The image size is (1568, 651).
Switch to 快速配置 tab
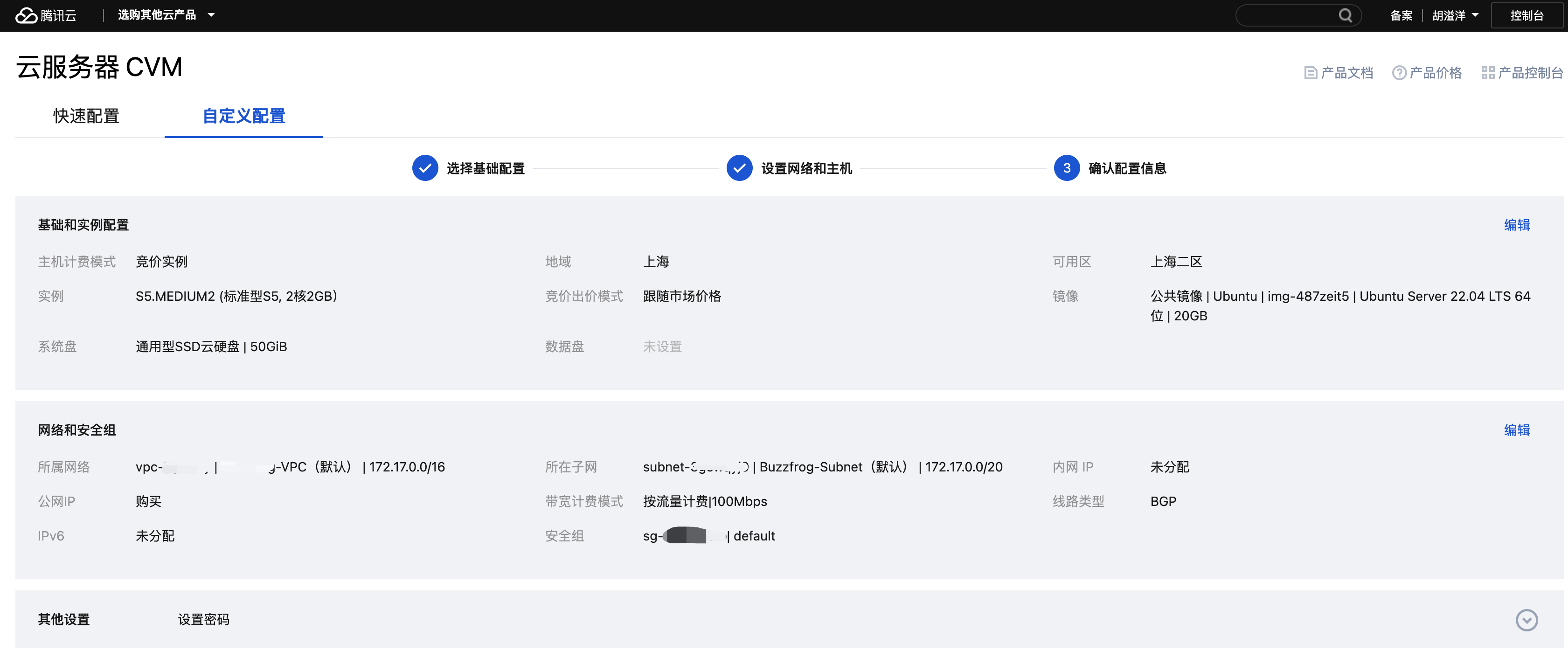(x=86, y=116)
